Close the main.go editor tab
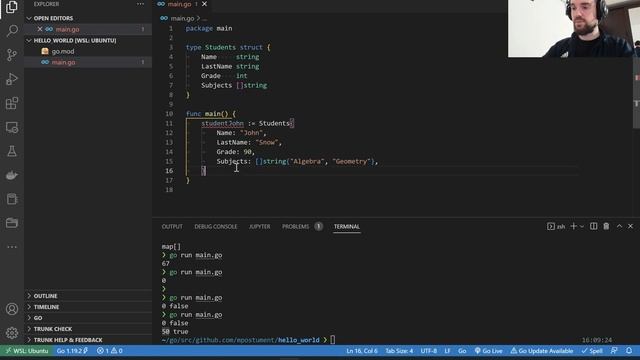Screen dimensions: 640x360 point(204,4)
